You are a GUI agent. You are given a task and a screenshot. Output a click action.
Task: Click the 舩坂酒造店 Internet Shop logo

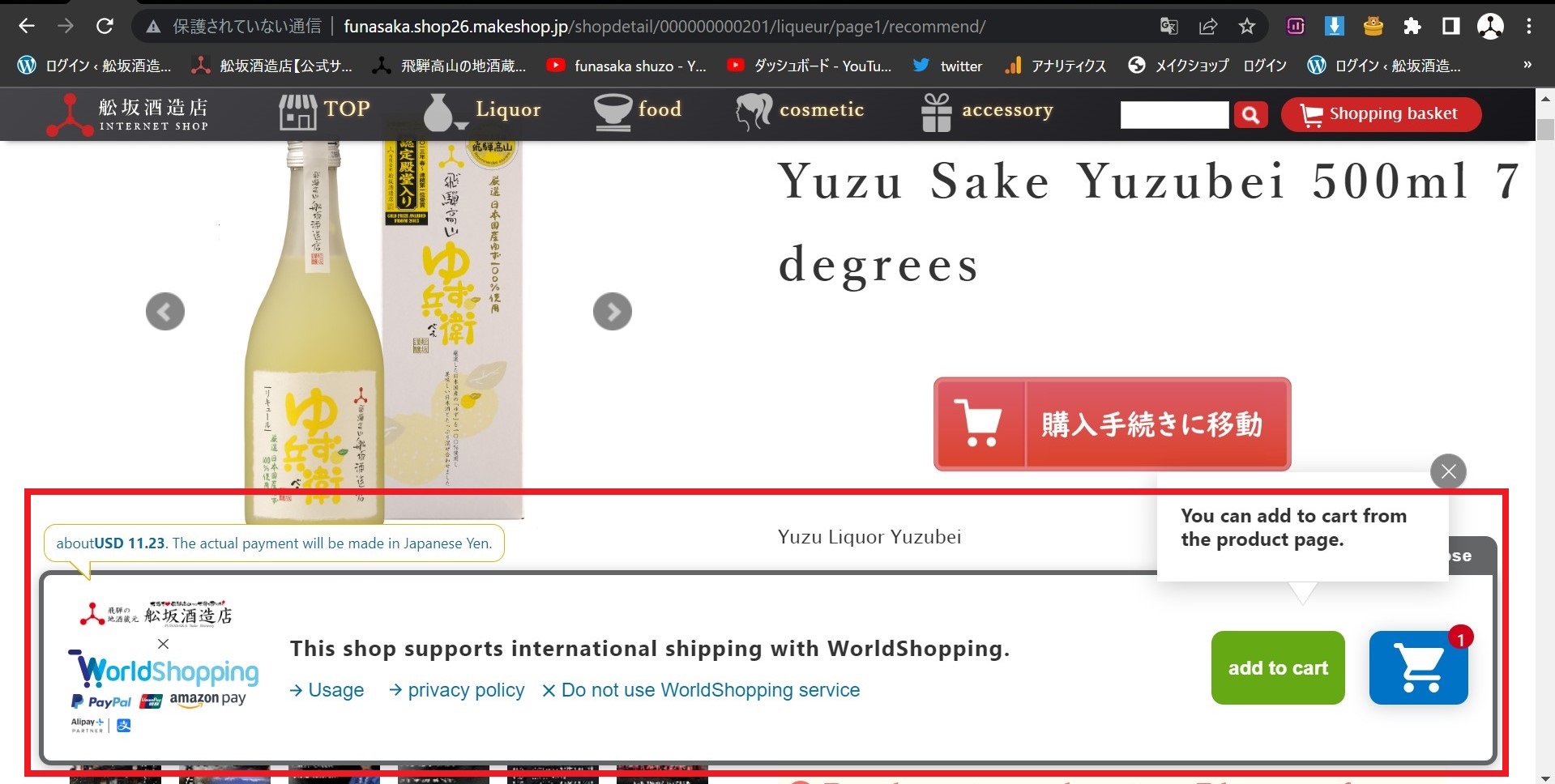click(127, 114)
